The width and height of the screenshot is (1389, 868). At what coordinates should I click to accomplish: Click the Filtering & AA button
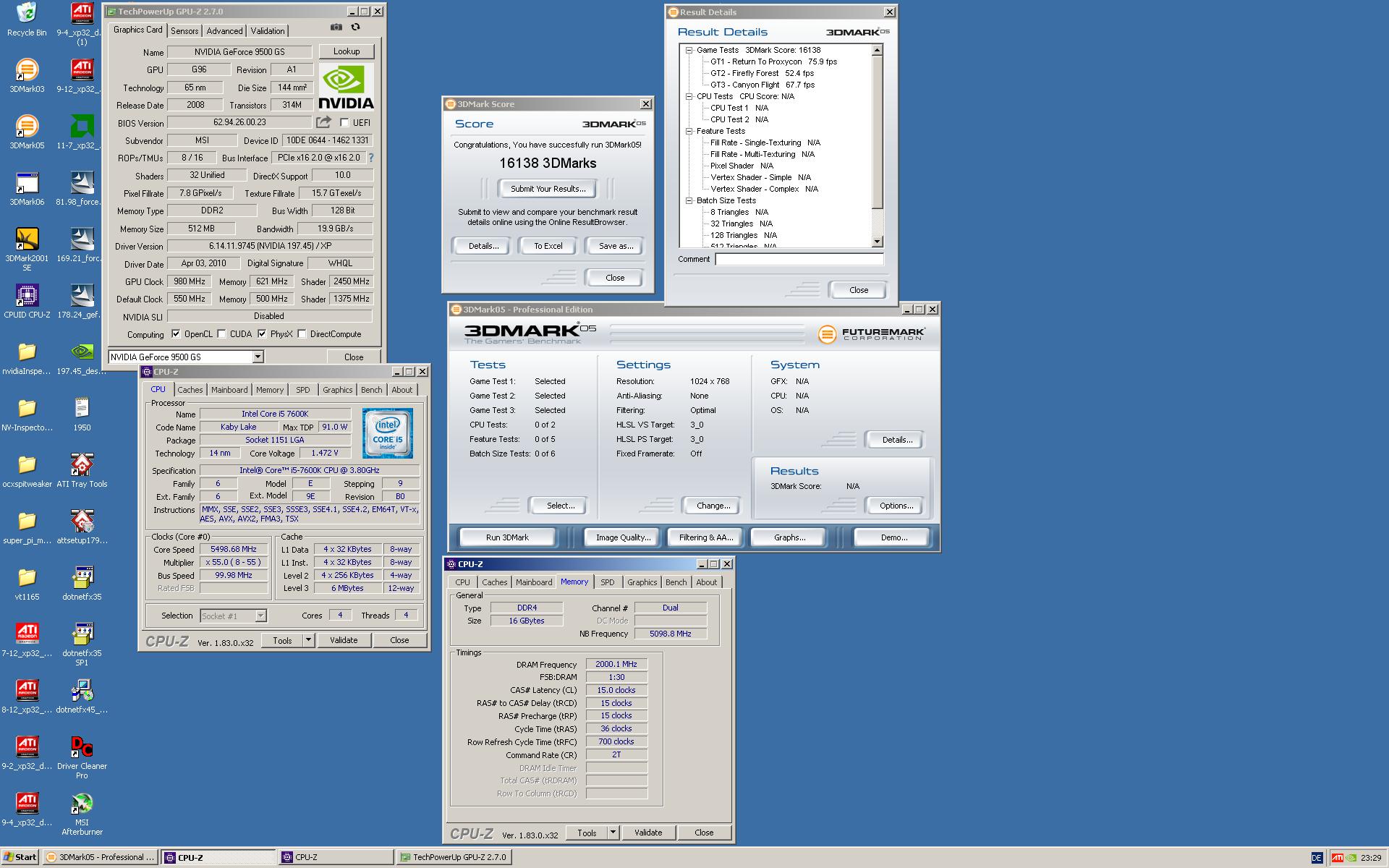coord(706,537)
